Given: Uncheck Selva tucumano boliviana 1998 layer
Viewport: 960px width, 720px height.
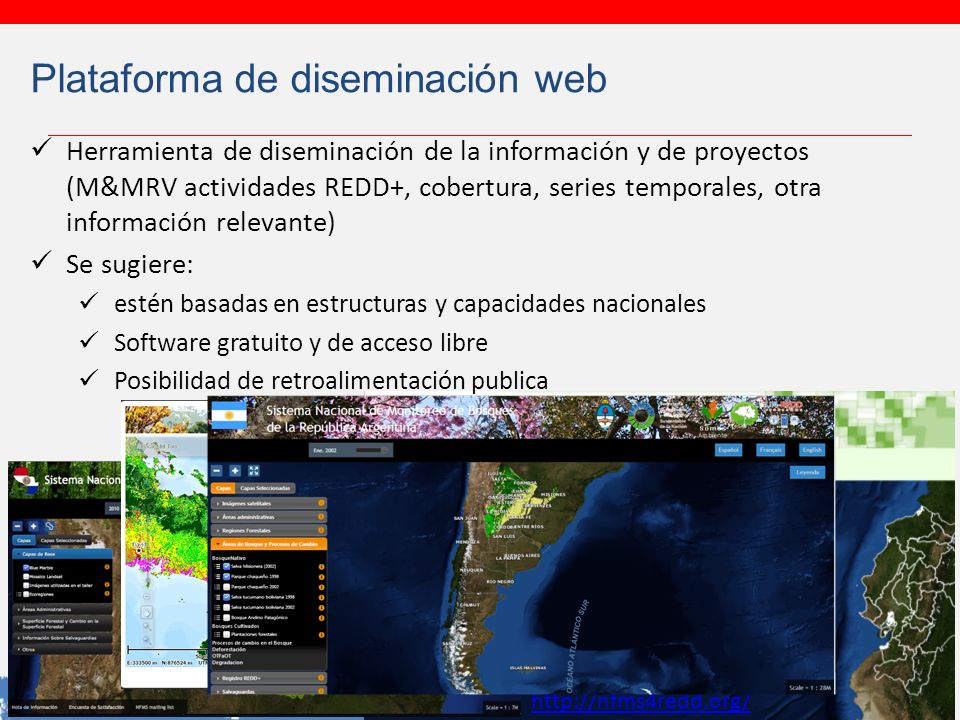Looking at the screenshot, I should pyautogui.click(x=227, y=597).
